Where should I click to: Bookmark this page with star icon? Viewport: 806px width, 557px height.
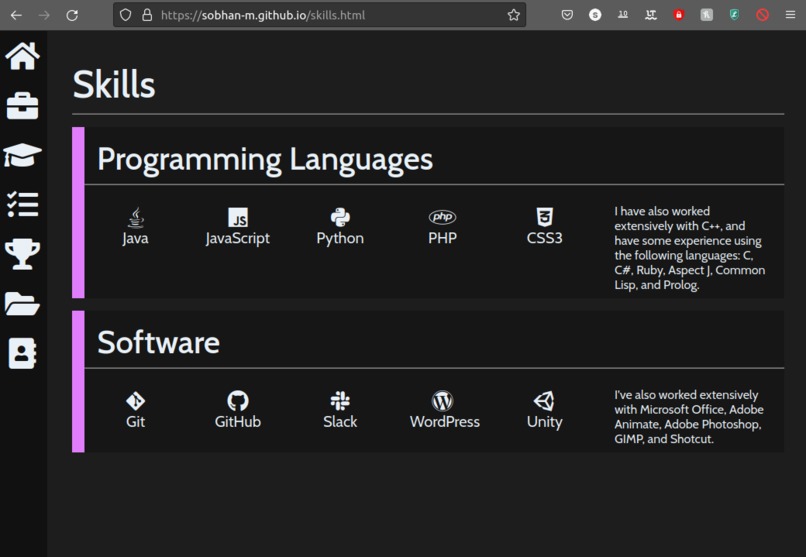(514, 15)
